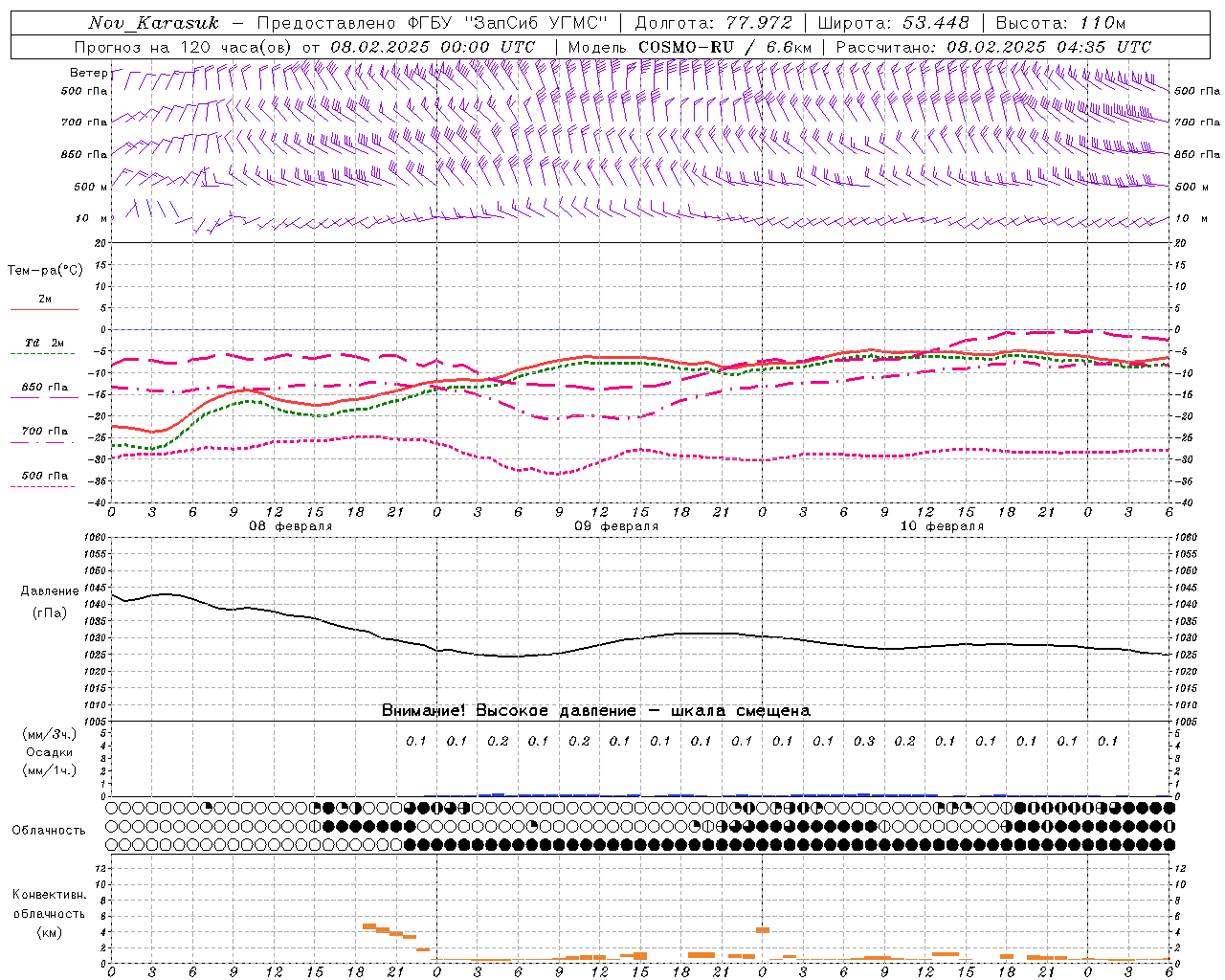Click the (мм/3ч.) precipitation unit label

coord(50,734)
